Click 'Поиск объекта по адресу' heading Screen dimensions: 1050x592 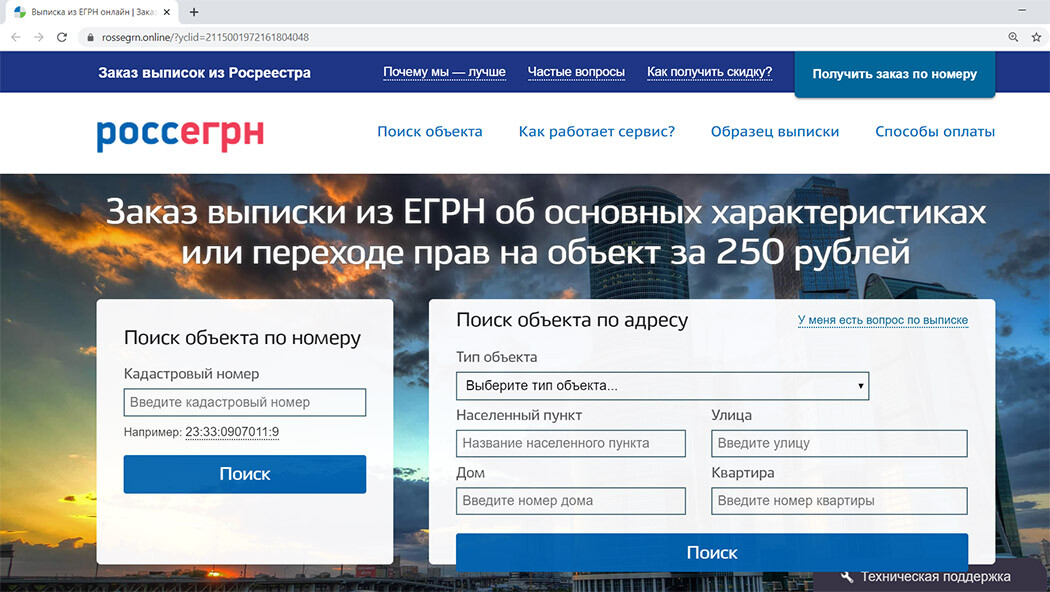click(x=572, y=320)
